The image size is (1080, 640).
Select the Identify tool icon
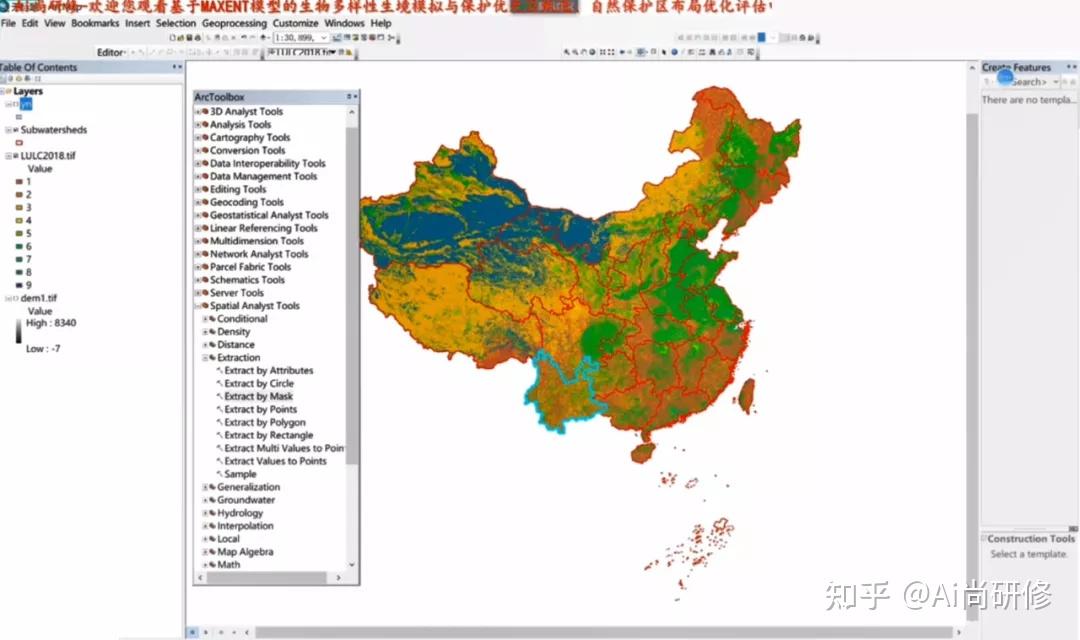click(x=674, y=52)
